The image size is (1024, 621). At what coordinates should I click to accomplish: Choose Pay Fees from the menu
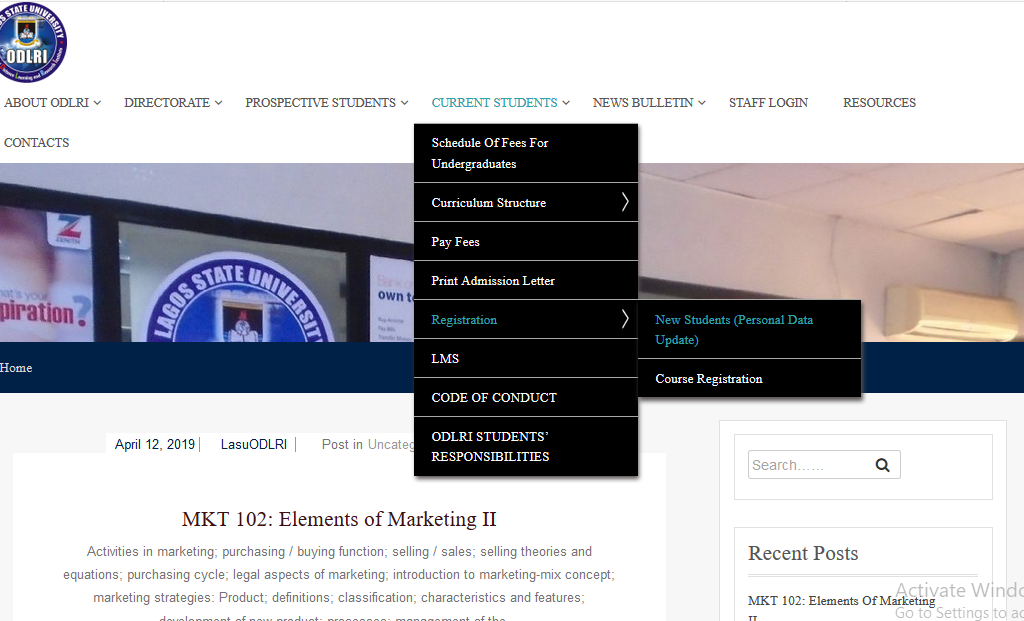coord(526,242)
